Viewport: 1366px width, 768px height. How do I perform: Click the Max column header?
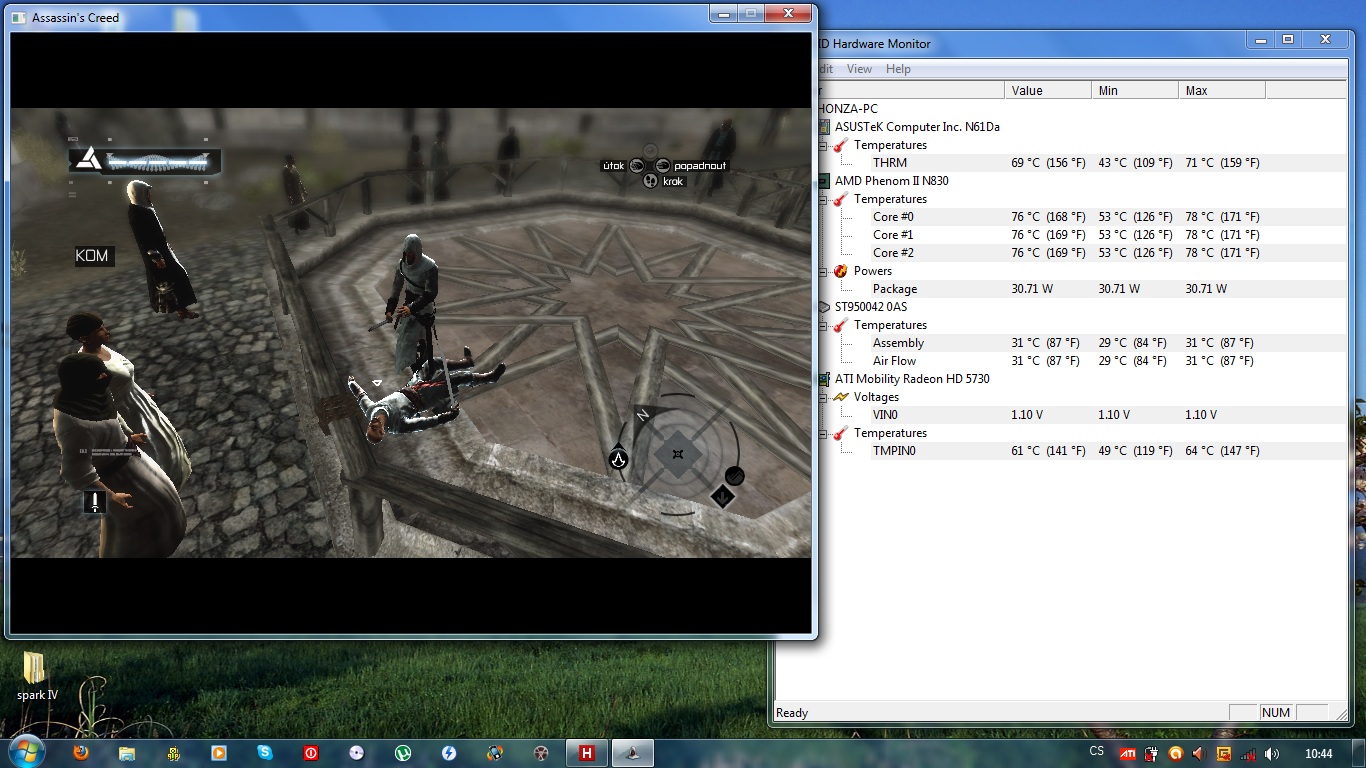click(1222, 90)
